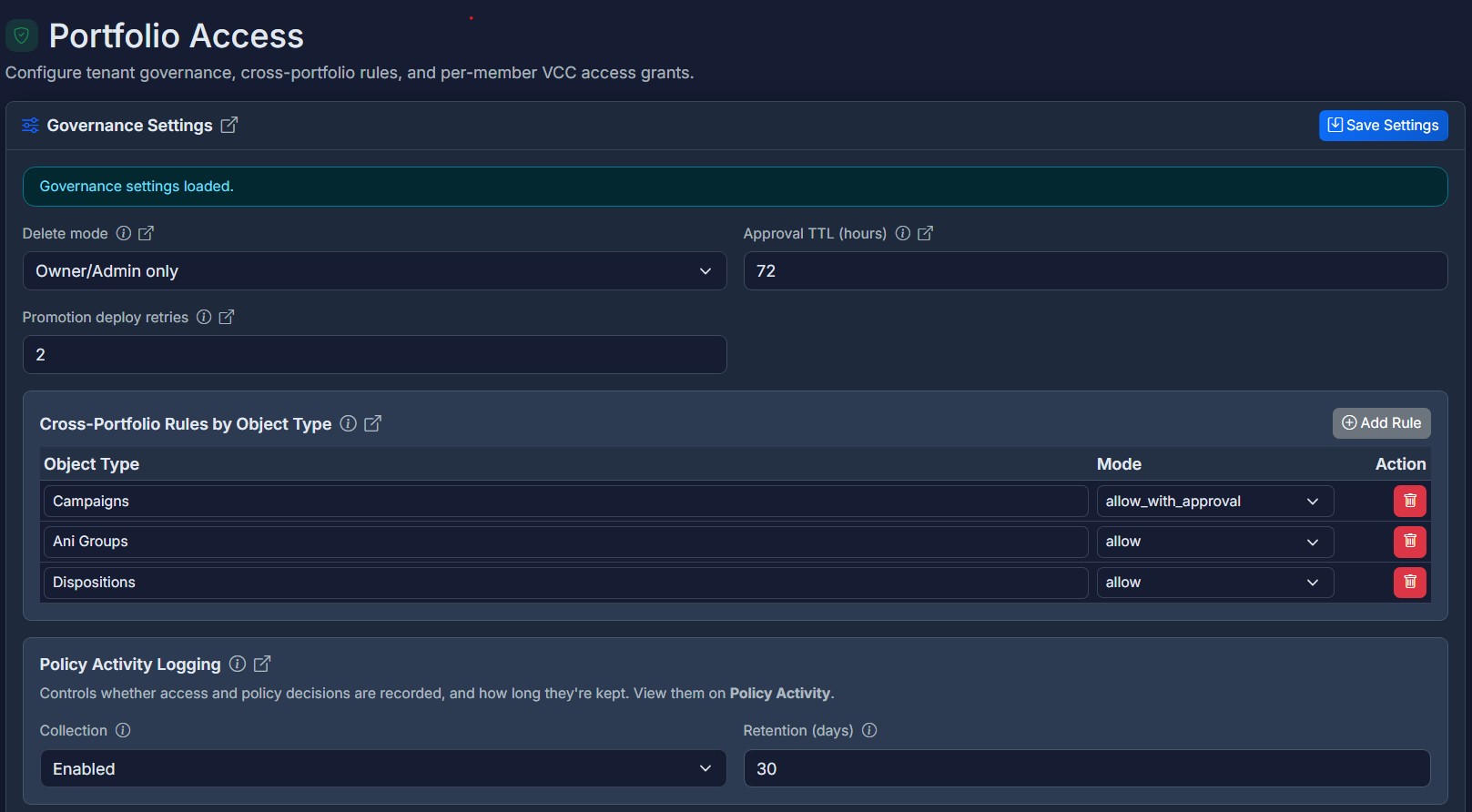
Task: Click the Add Rule button
Action: coord(1382,423)
